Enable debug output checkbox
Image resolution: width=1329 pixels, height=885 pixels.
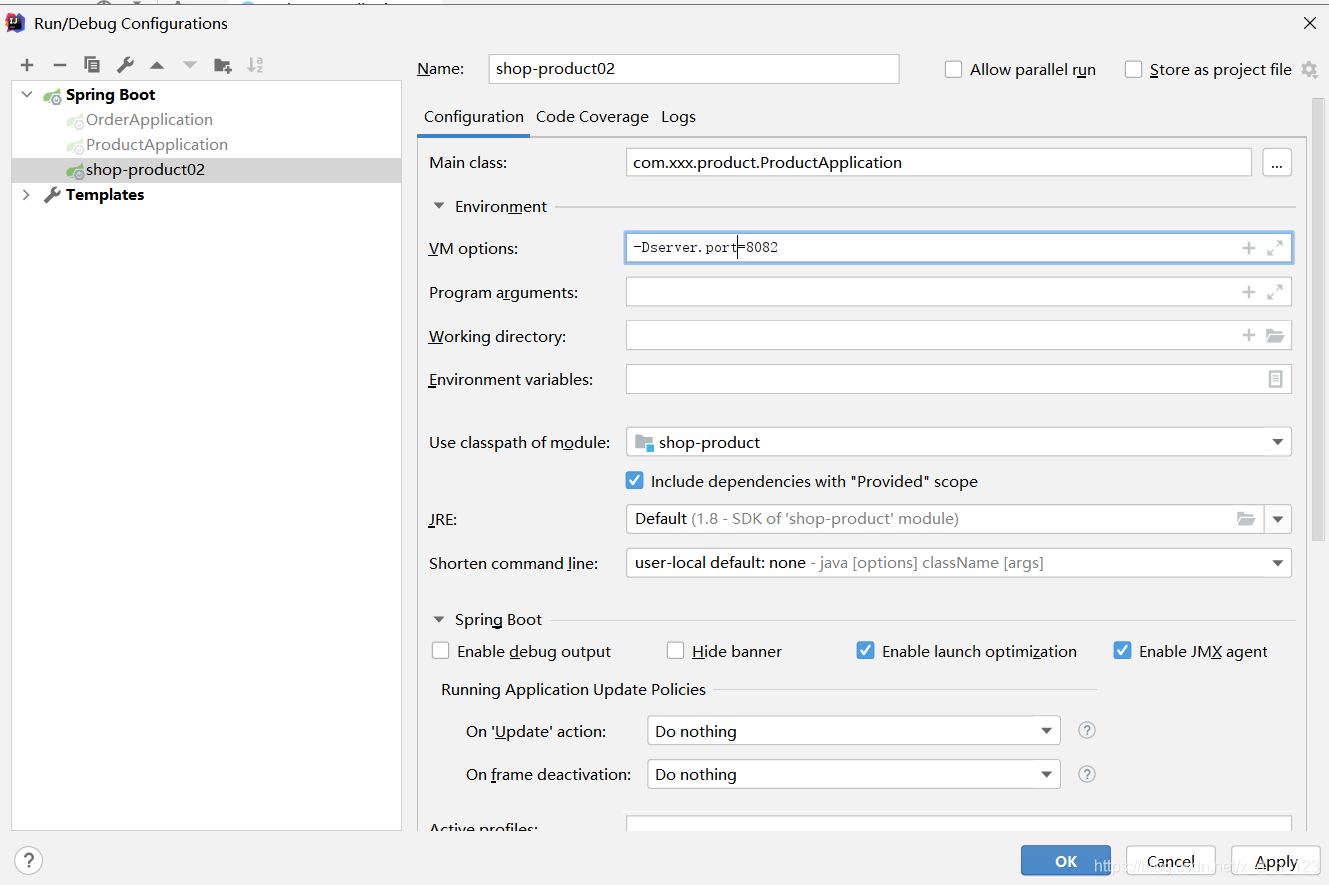click(440, 651)
